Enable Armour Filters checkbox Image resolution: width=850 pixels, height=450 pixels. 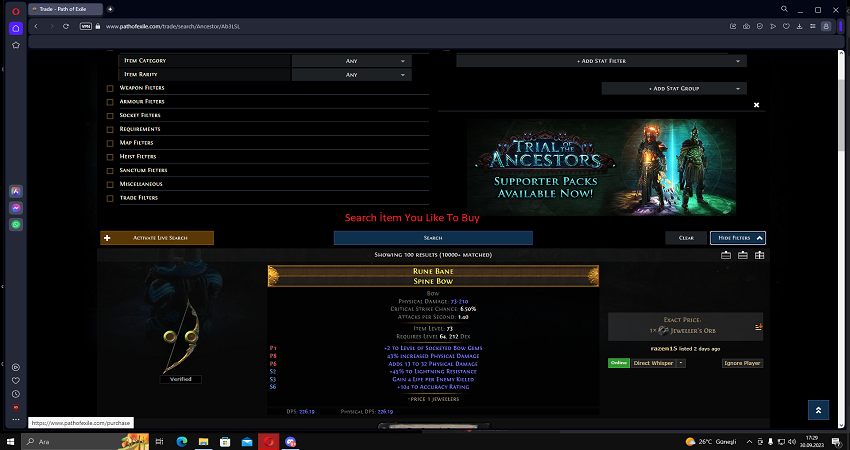(110, 102)
